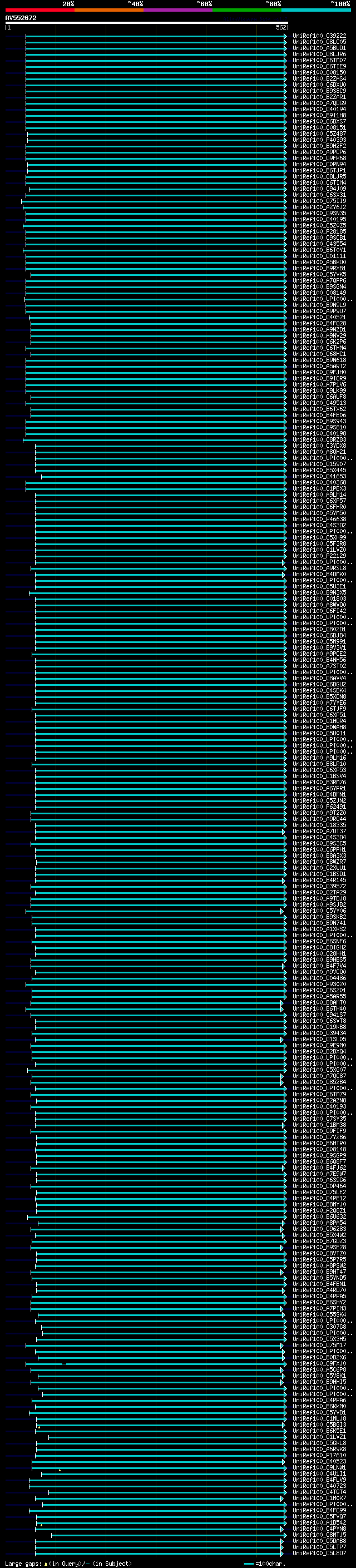Click the UniRef100_A9LM14 label
The width and height of the screenshot is (356, 1568).
click(x=319, y=495)
